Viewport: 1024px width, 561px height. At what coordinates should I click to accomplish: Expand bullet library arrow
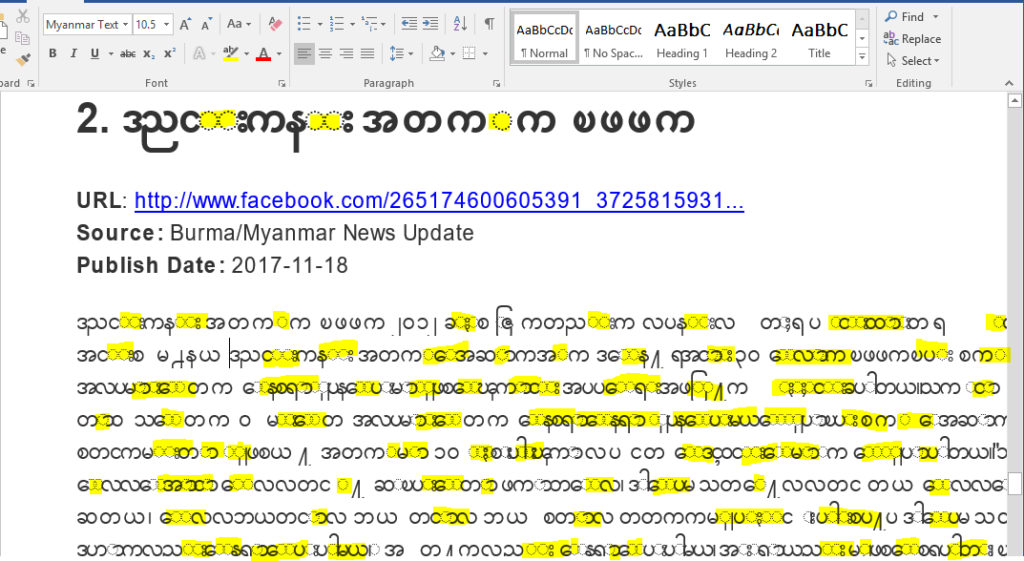click(319, 25)
